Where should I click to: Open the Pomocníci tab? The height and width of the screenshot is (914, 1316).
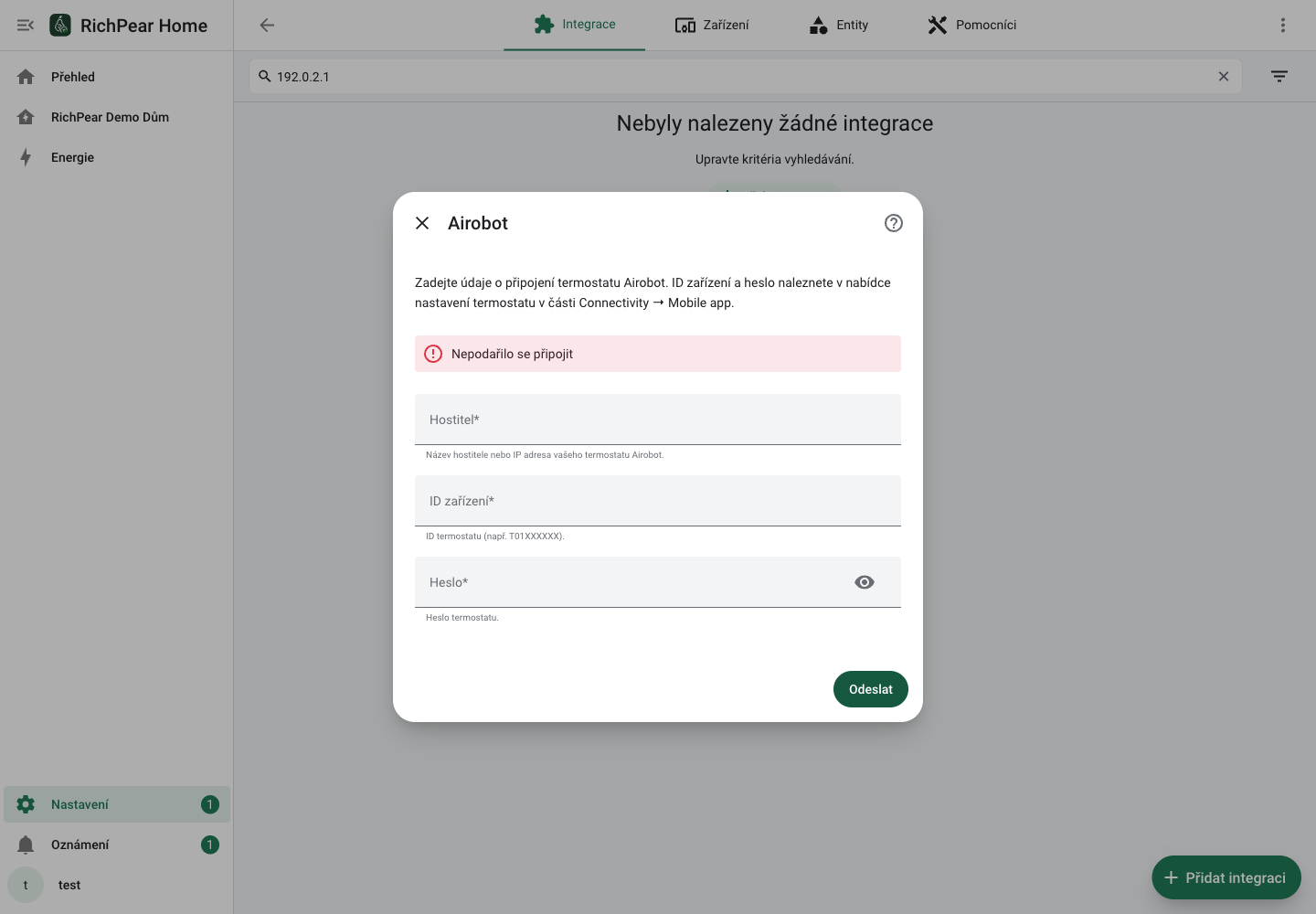[972, 25]
